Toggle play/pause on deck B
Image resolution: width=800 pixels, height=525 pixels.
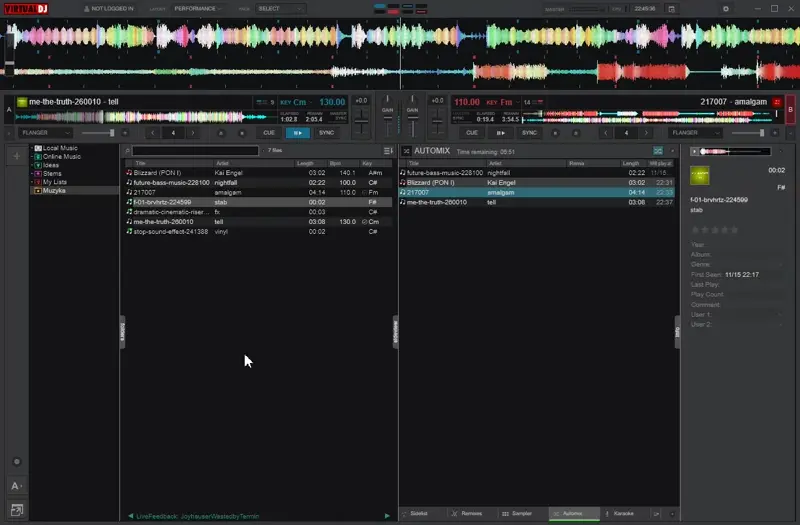click(501, 133)
